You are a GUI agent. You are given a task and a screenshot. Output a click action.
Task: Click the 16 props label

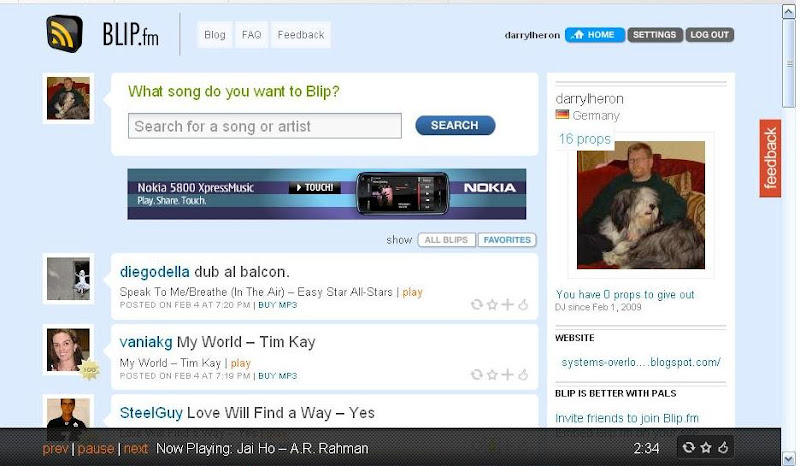pyautogui.click(x=585, y=139)
